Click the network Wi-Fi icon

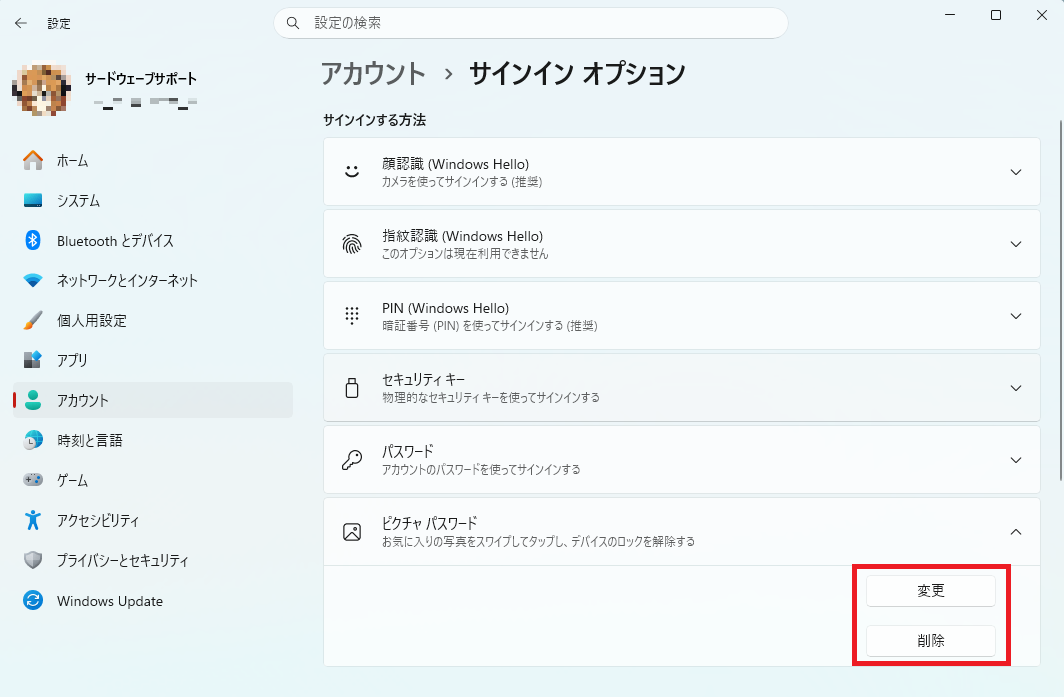coord(33,280)
